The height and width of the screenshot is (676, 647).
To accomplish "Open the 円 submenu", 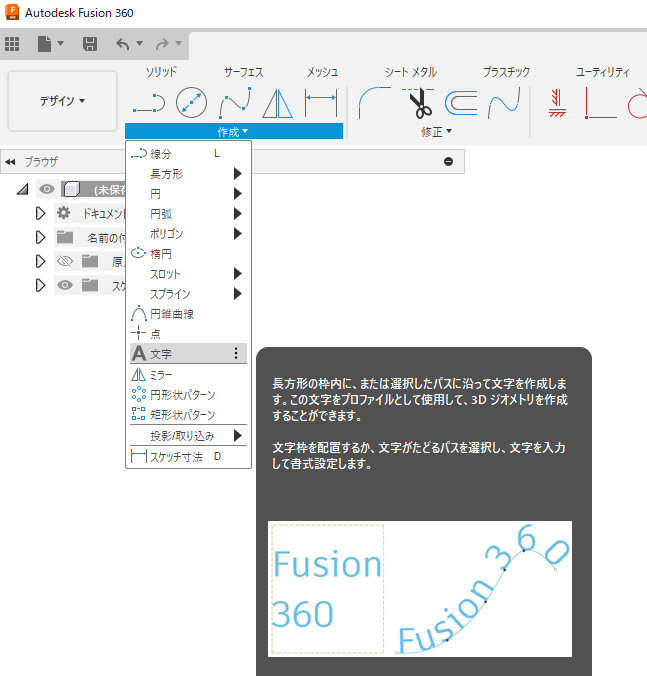I will point(188,194).
